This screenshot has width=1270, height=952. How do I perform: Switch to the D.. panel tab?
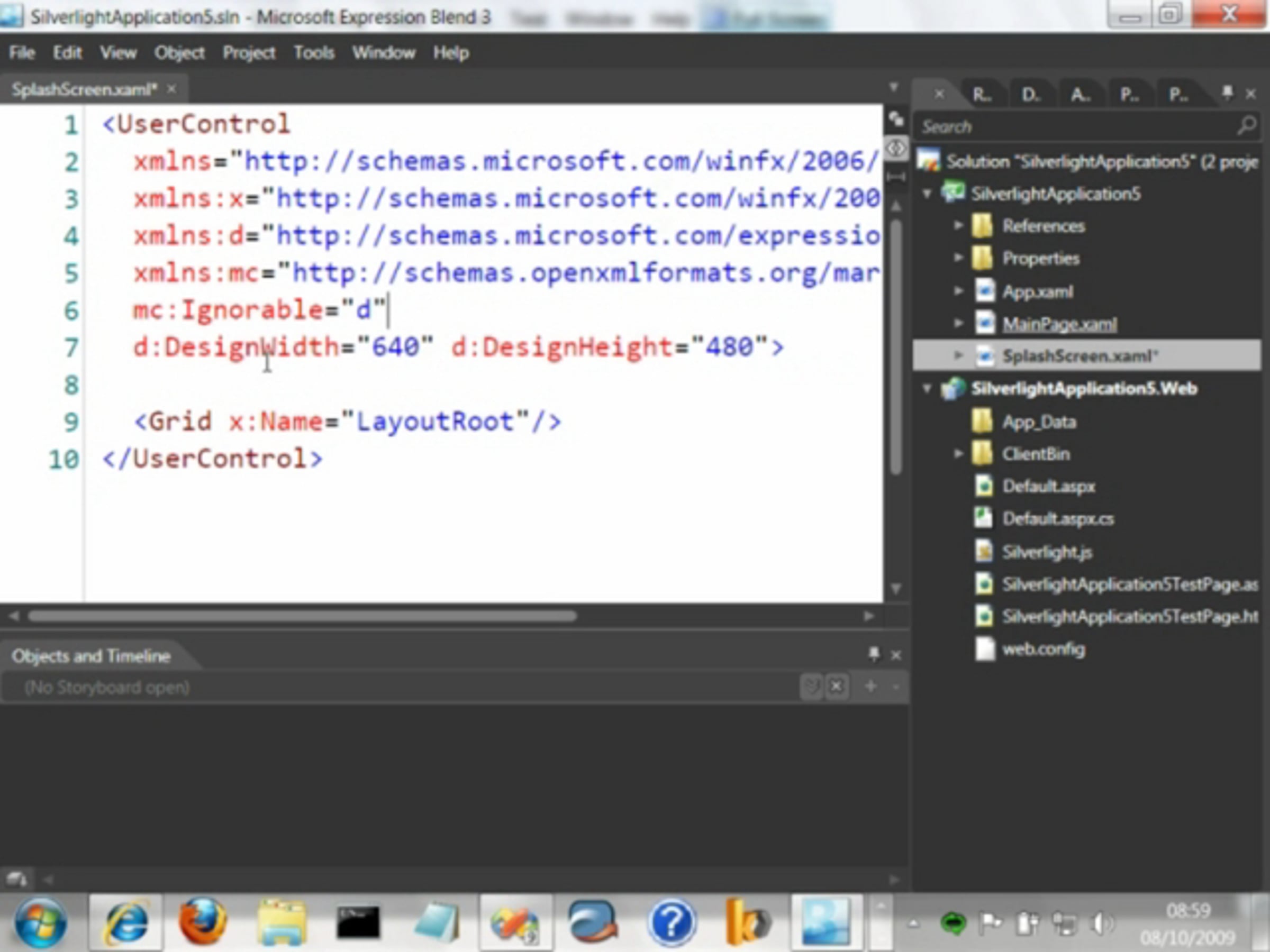tap(1031, 94)
